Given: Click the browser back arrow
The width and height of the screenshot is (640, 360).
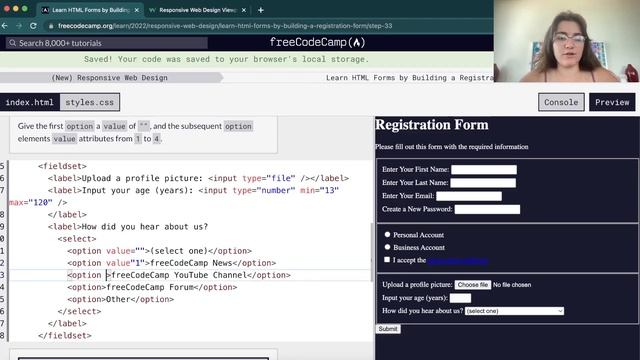Looking at the screenshot, I should (x=5, y=26).
